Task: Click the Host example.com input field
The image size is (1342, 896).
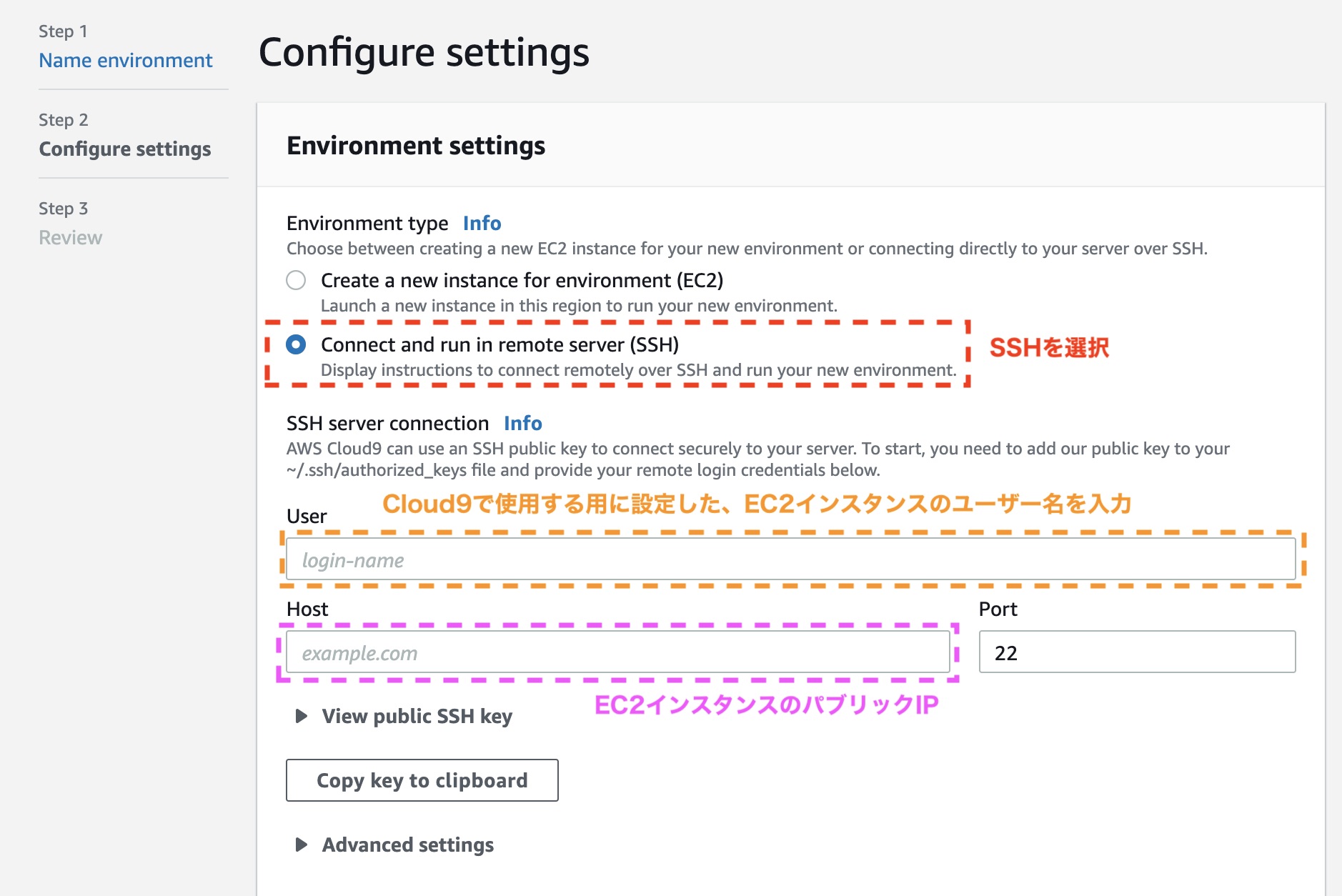Action: 618,652
